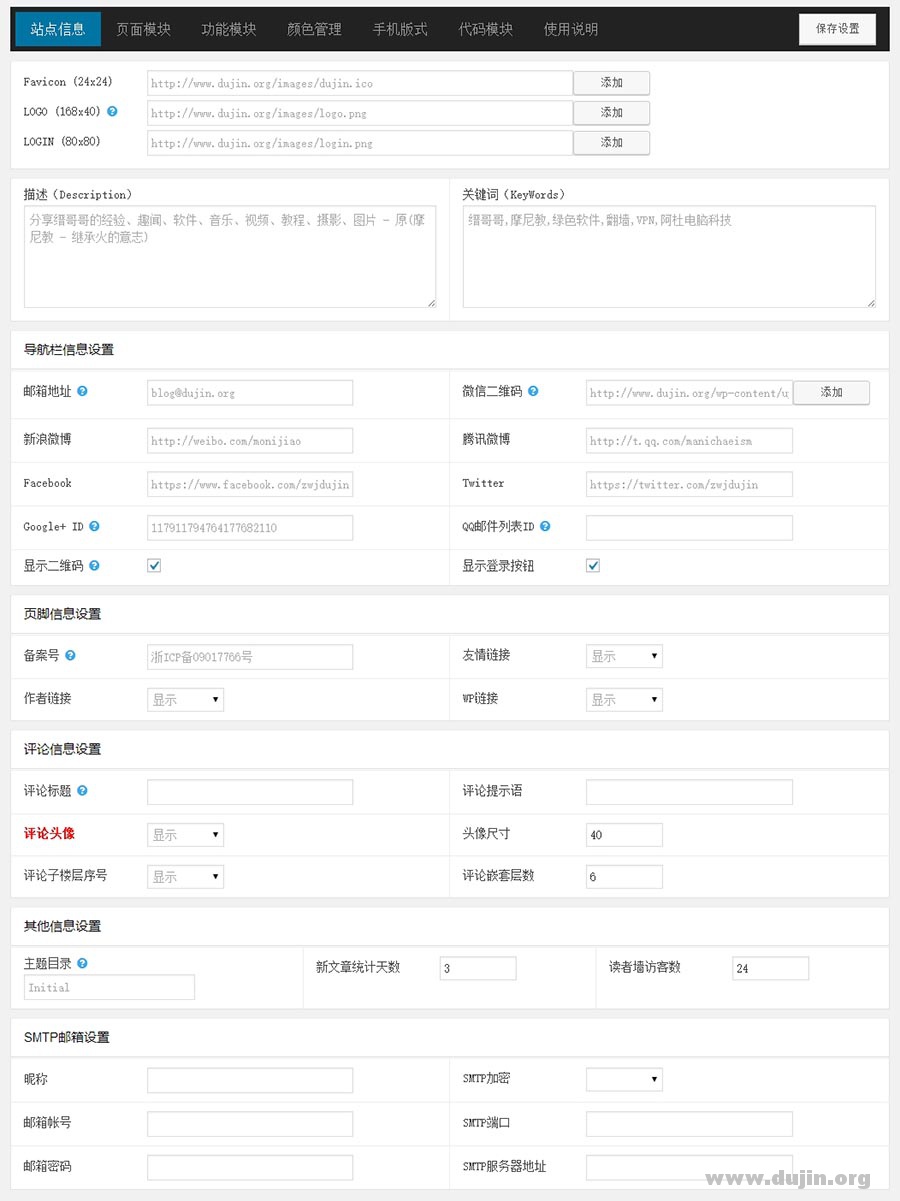The image size is (900, 1201).
Task: Toggle the 显示登录按钮 checkbox
Action: coord(593,566)
